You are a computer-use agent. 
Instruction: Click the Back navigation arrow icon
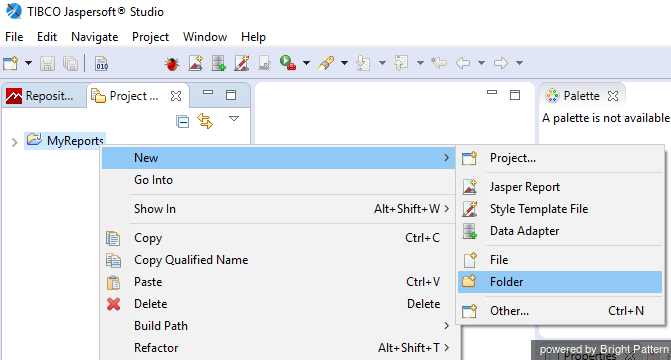coord(463,63)
